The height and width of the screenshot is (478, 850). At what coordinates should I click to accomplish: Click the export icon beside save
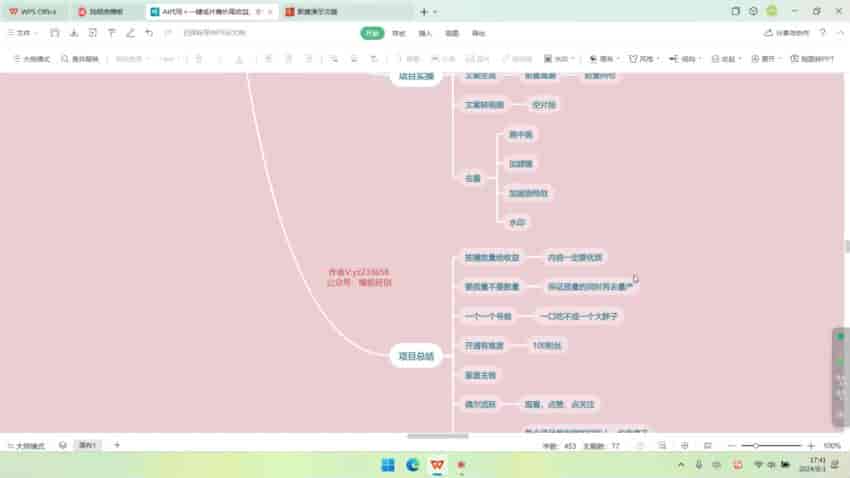[74, 33]
